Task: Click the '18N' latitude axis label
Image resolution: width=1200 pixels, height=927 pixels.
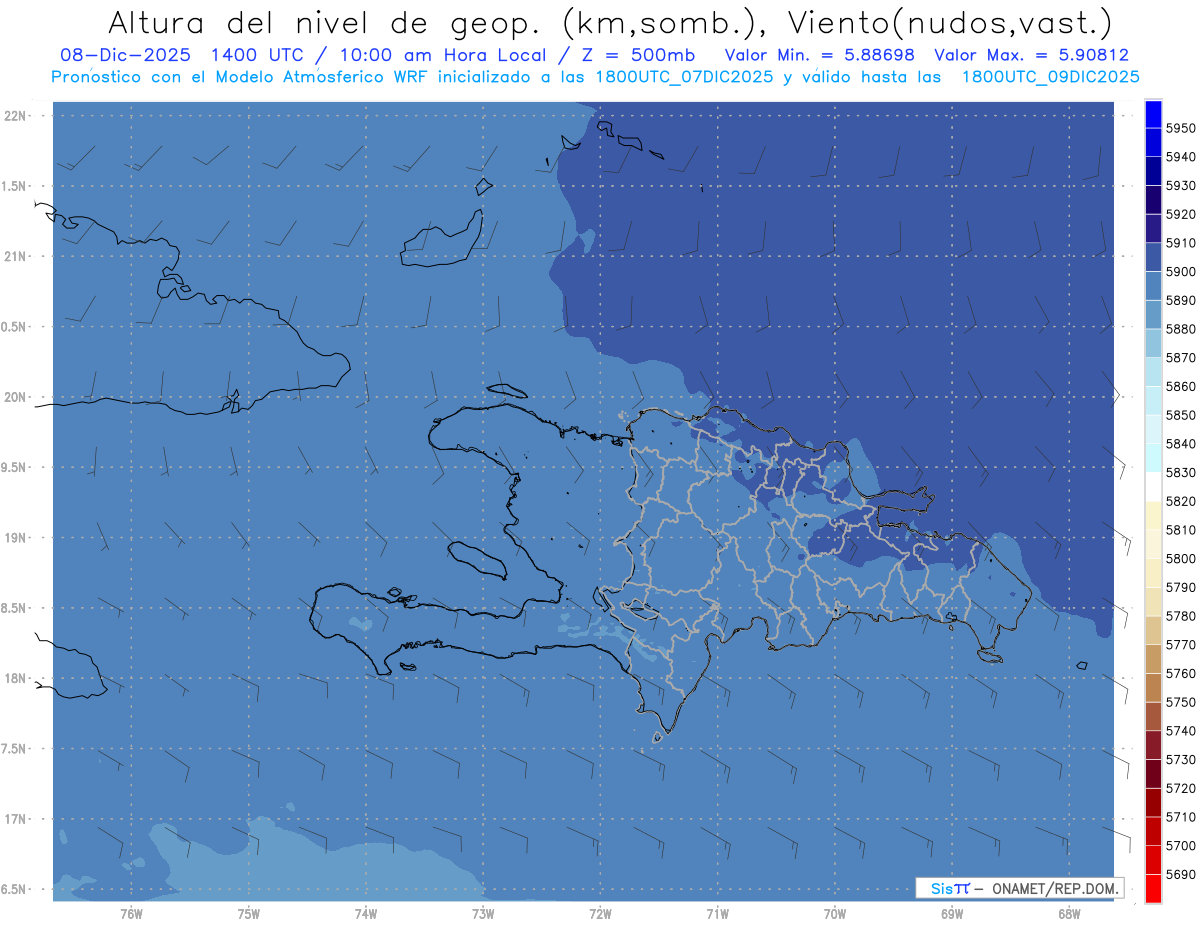Action: [16, 678]
